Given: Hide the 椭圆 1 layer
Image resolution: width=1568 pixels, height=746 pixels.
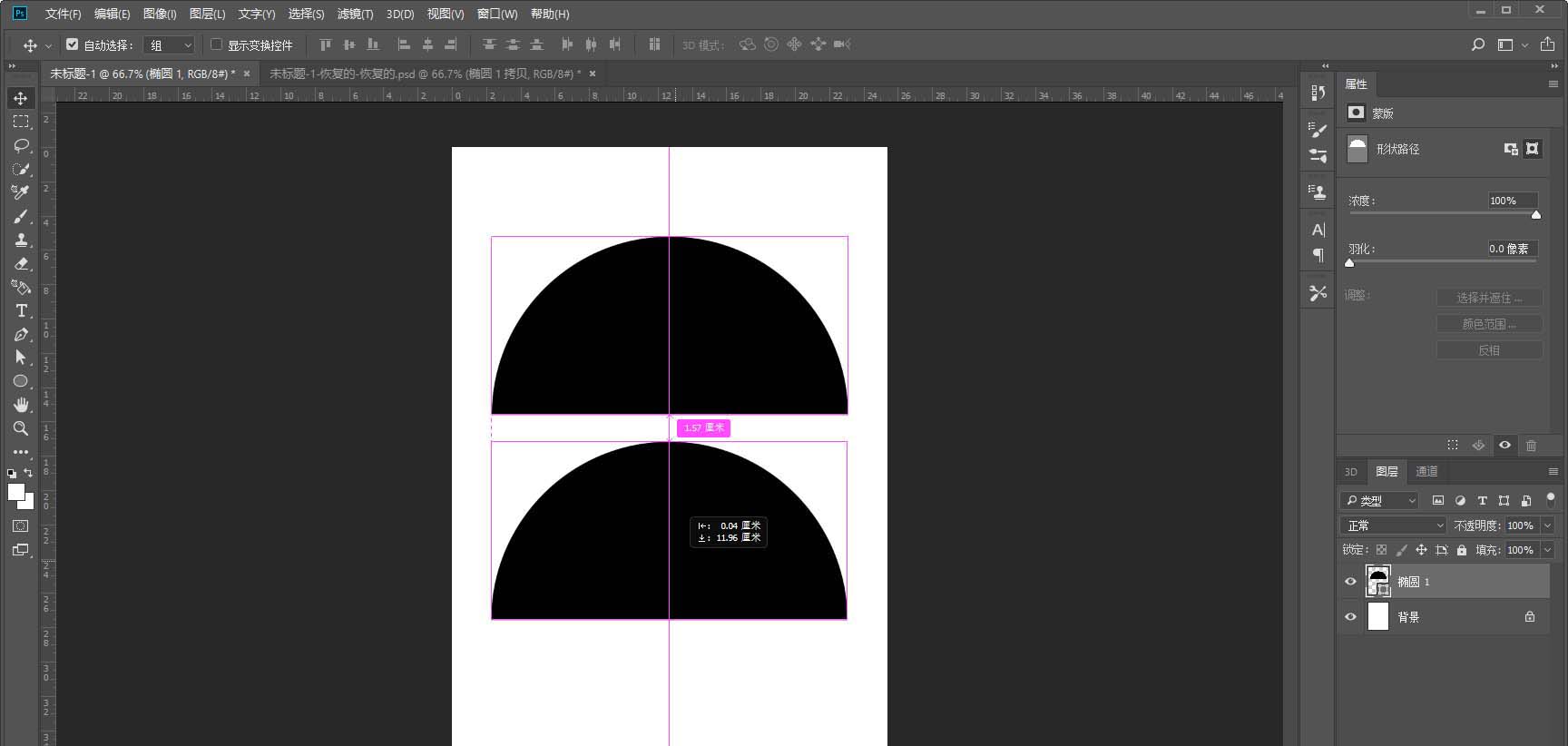Looking at the screenshot, I should (1350, 582).
